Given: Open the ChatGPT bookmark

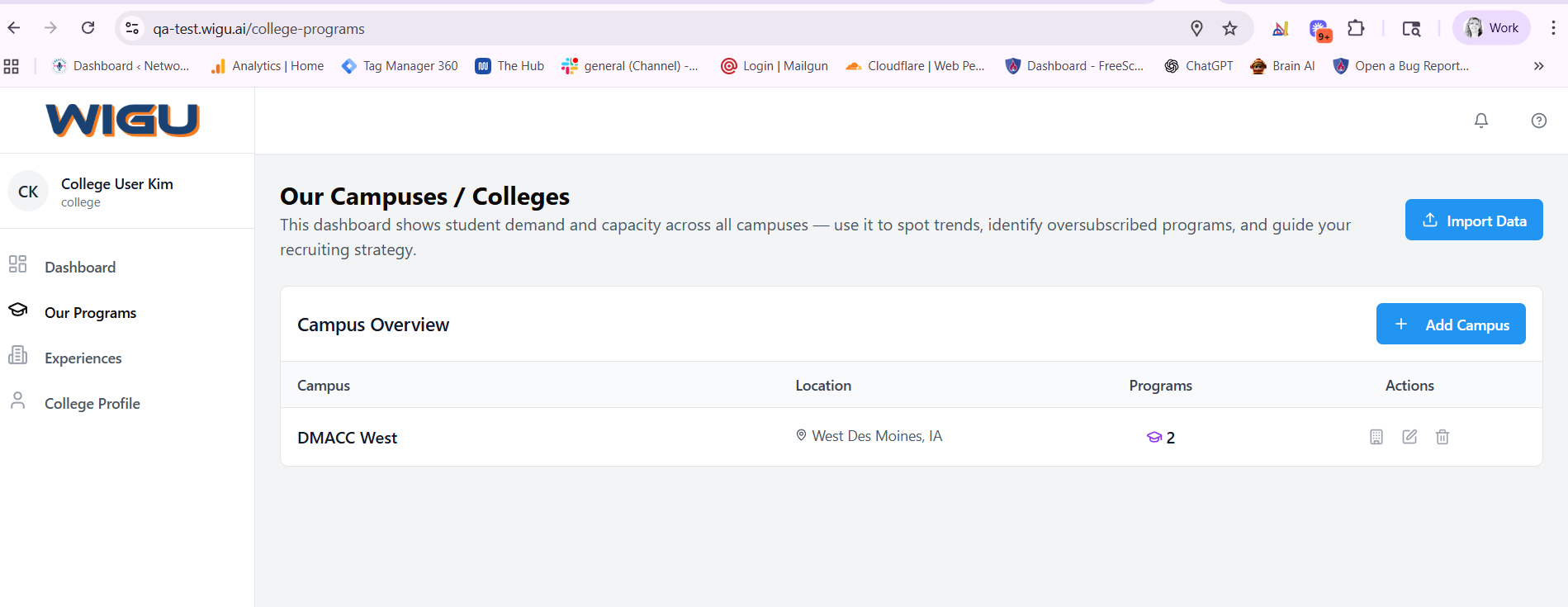Looking at the screenshot, I should point(1199,66).
